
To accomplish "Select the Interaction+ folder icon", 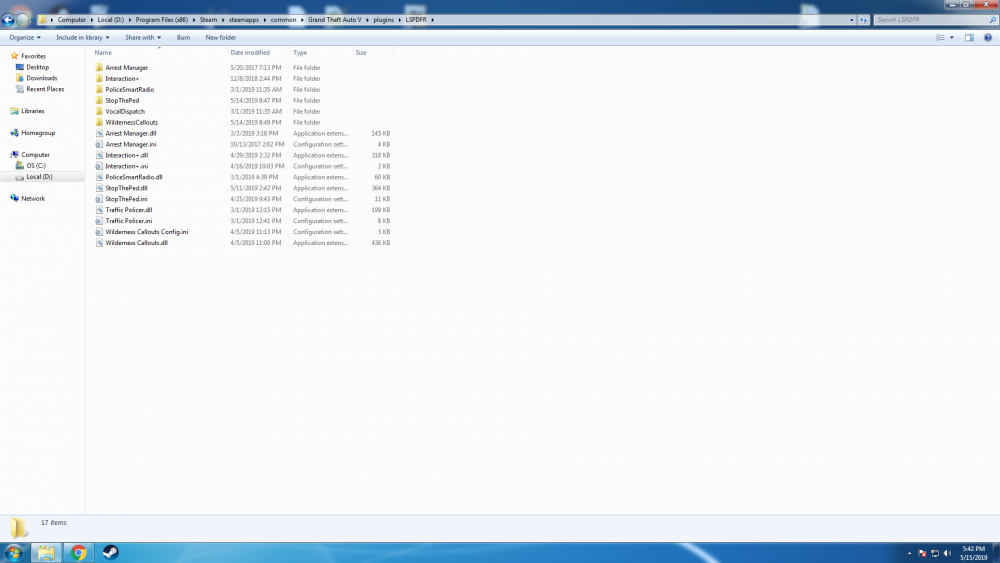I will coord(99,78).
